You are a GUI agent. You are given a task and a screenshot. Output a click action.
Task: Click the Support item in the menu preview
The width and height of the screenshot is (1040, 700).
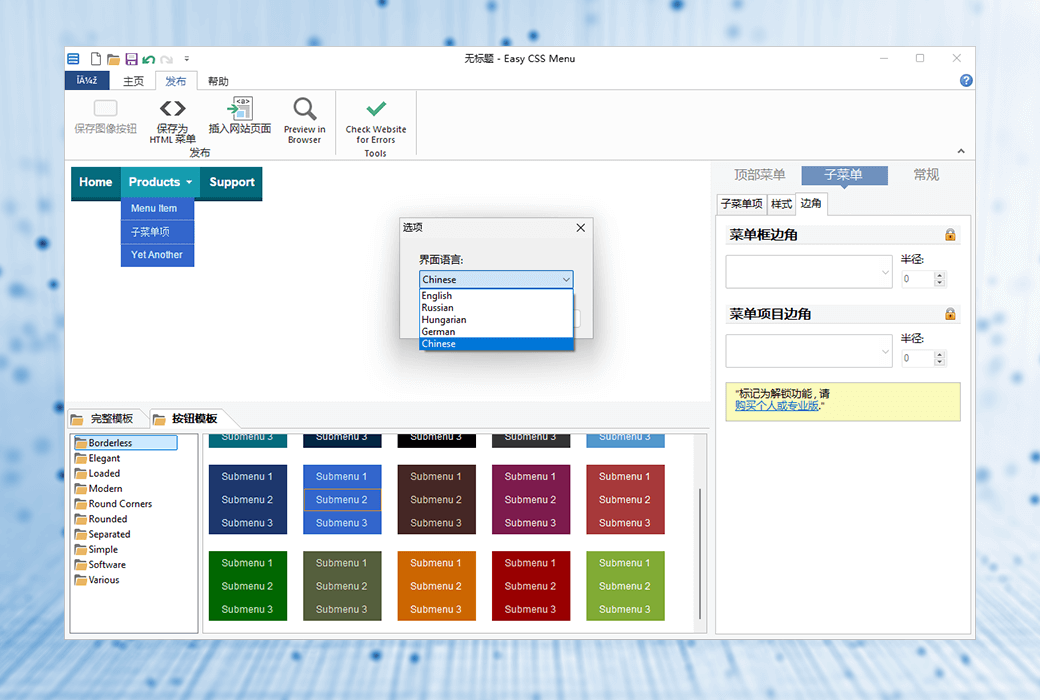coord(231,182)
